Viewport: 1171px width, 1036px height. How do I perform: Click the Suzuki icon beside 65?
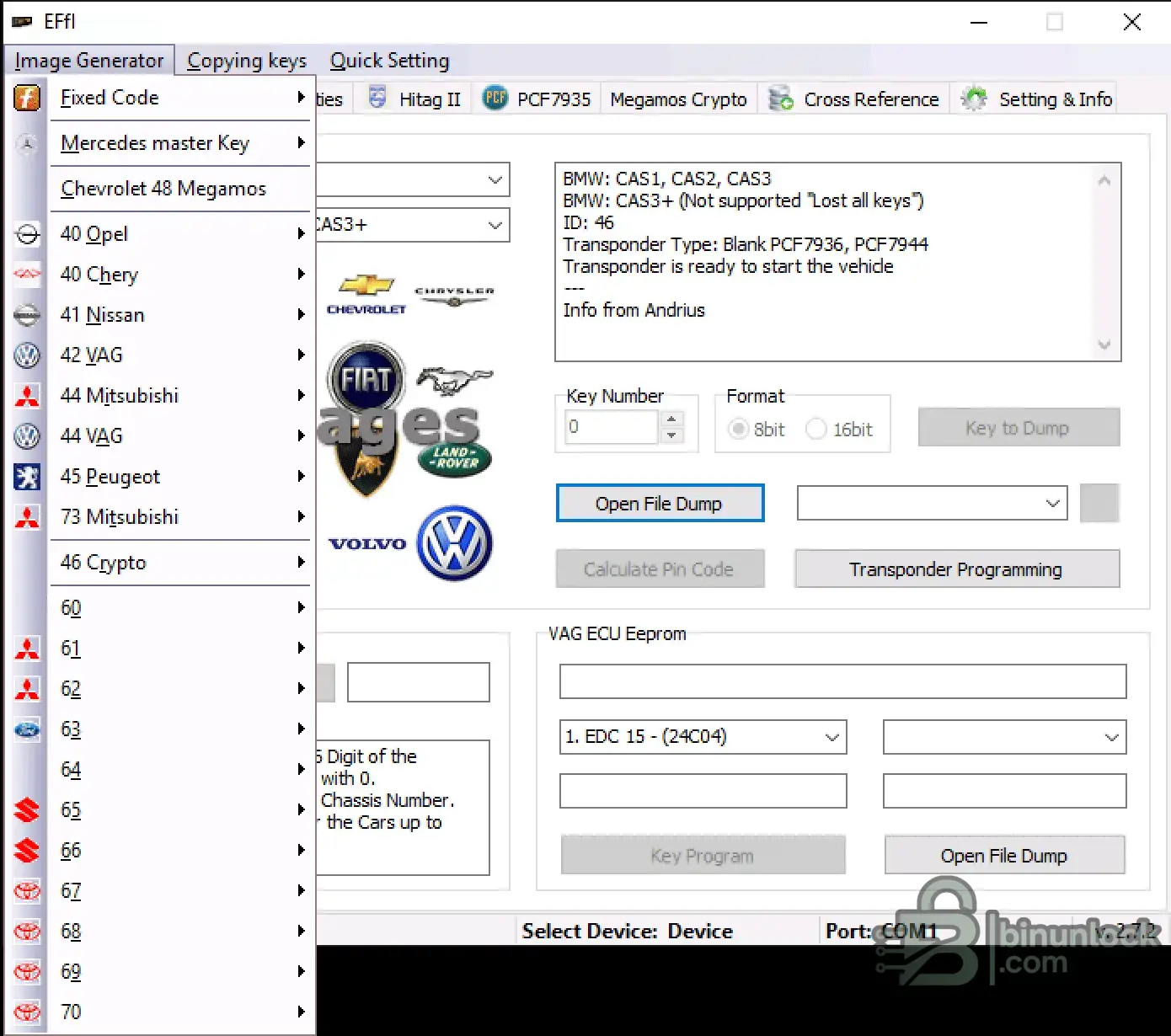pyautogui.click(x=27, y=810)
